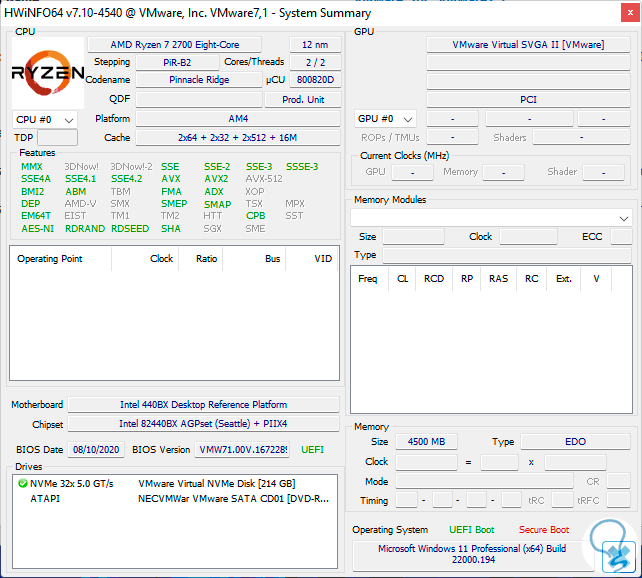This screenshot has height=578, width=642.
Task: Click the CPB feature label
Action: tap(255, 216)
